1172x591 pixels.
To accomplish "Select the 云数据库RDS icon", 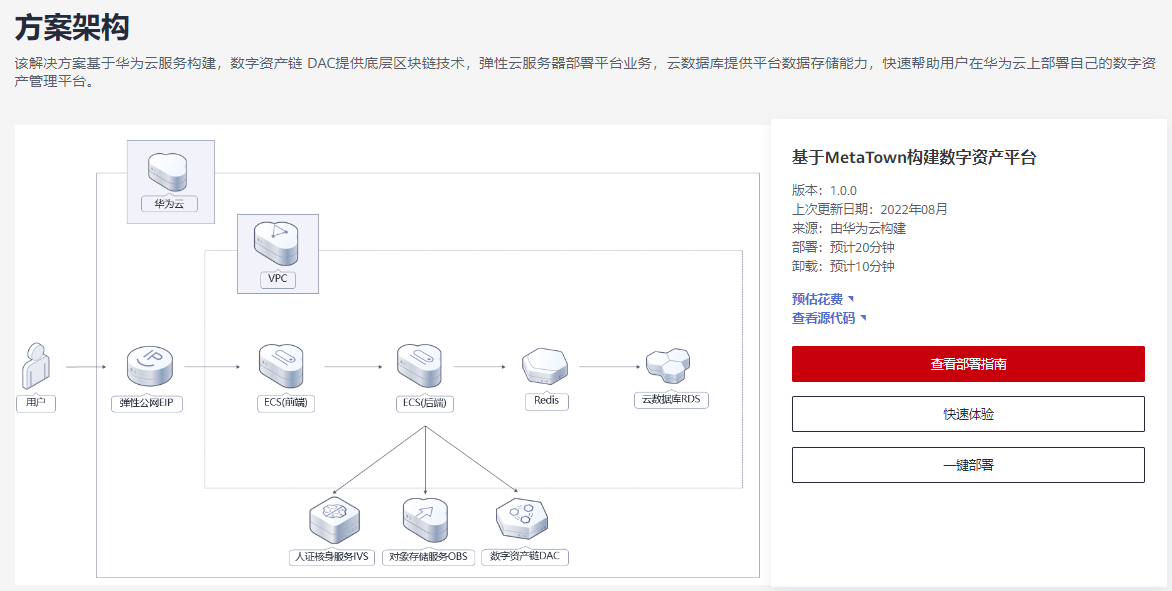I will click(x=669, y=366).
